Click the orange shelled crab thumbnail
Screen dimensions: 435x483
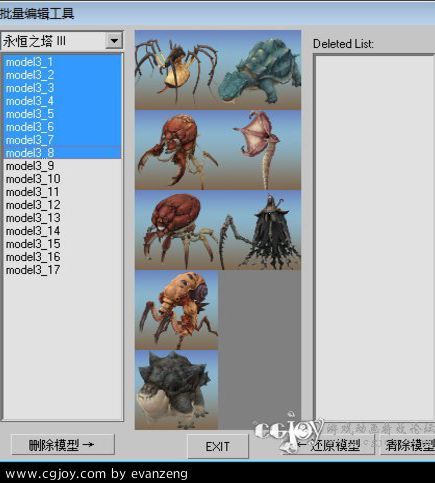tap(176, 310)
